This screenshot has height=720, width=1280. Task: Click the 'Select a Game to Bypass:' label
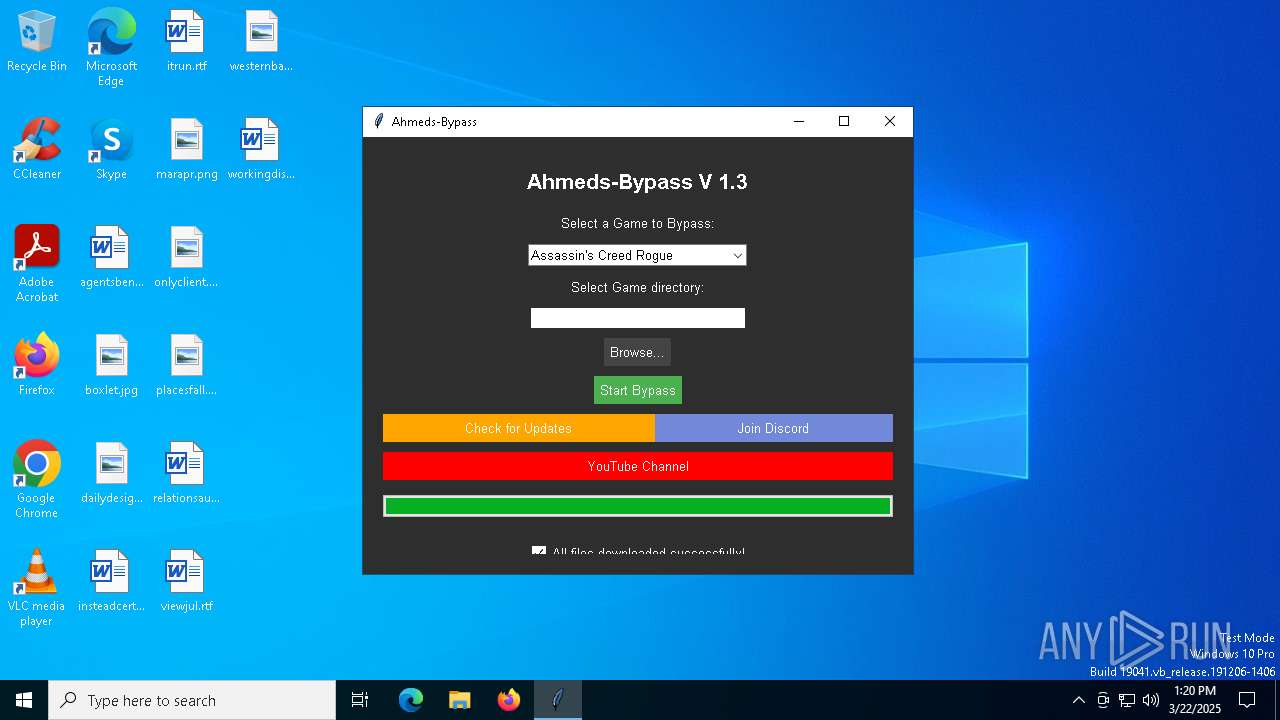(637, 224)
